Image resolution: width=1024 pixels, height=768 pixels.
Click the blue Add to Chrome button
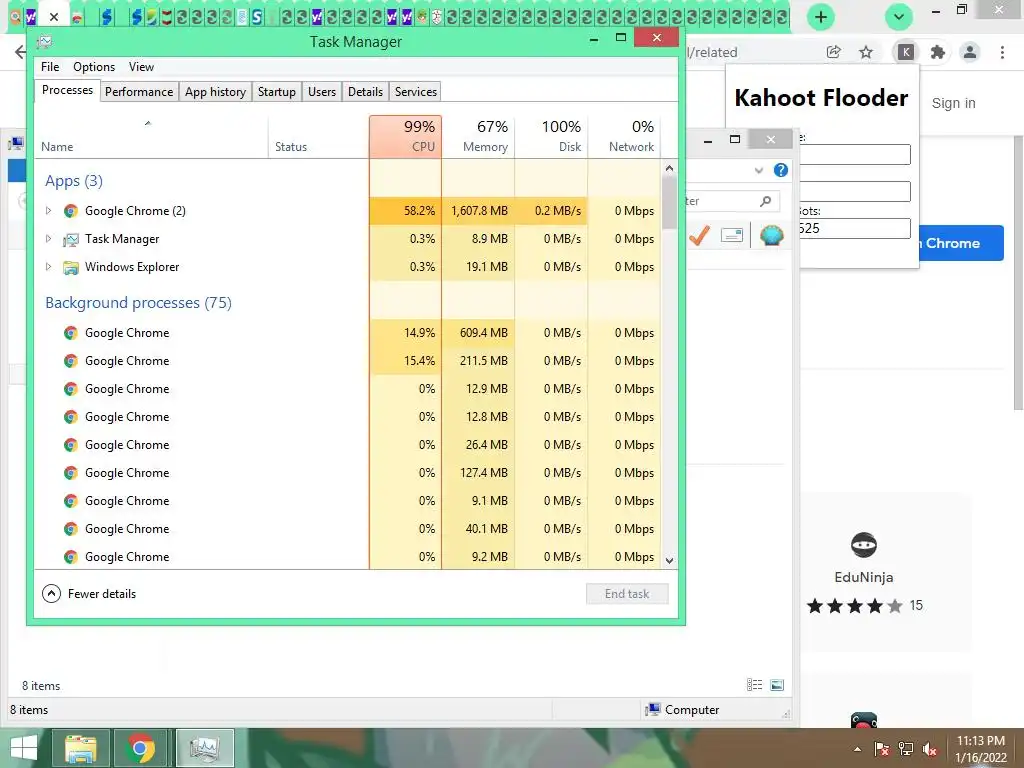coord(961,243)
